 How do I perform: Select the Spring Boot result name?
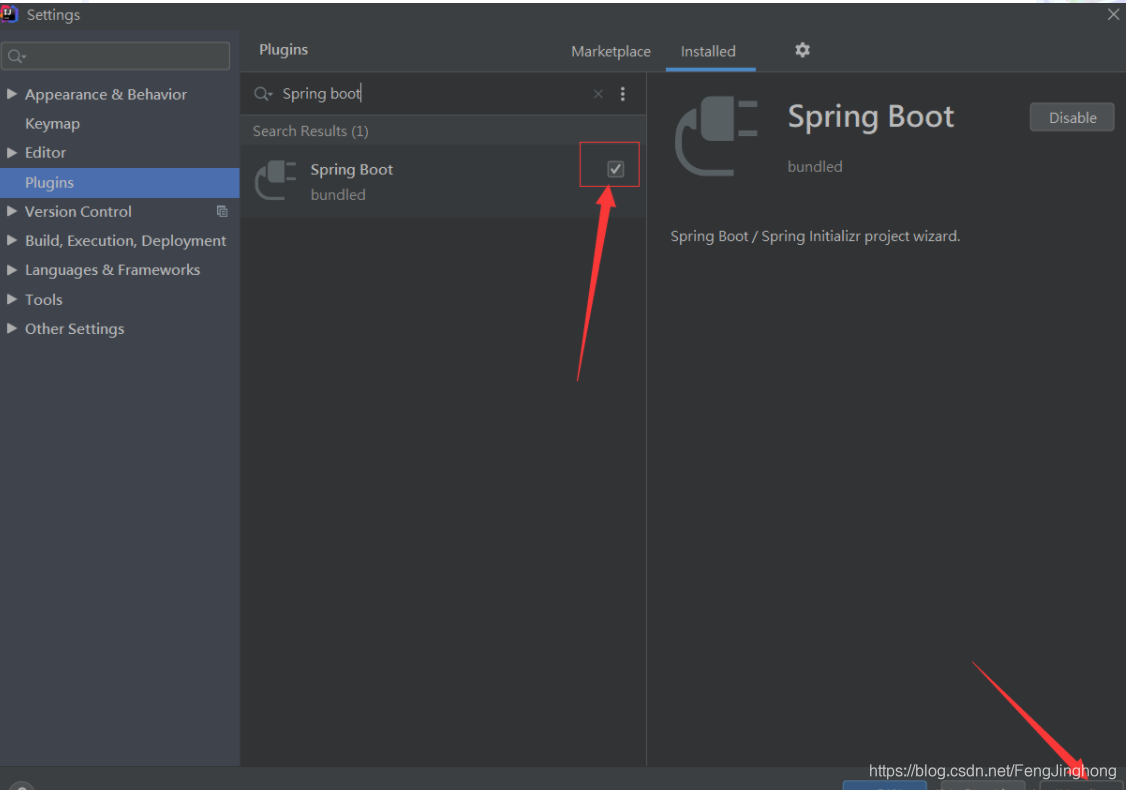click(352, 169)
